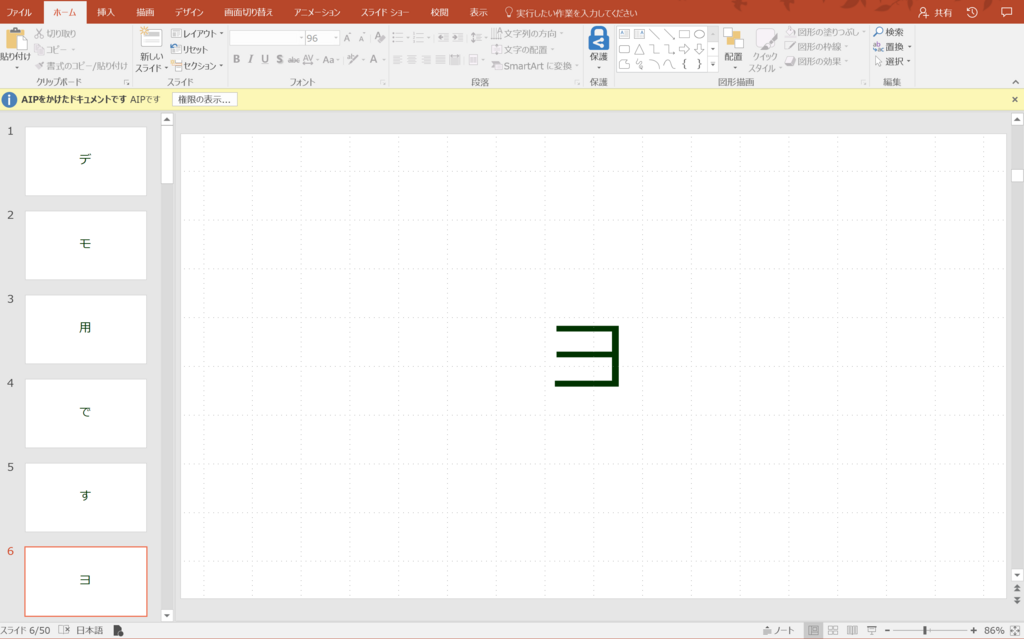Image resolution: width=1024 pixels, height=639 pixels.
Task: Toggle Strikethrough formatting
Action: [293, 59]
